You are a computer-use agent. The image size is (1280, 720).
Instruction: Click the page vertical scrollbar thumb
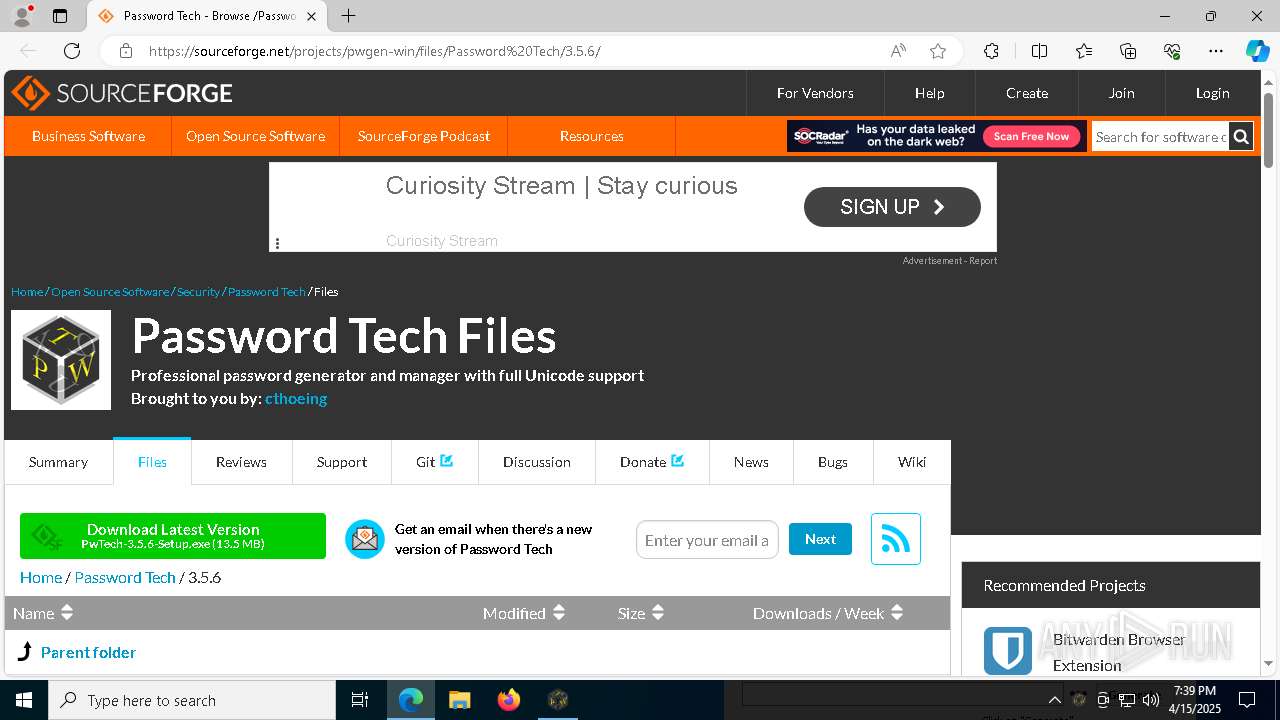pos(1268,130)
